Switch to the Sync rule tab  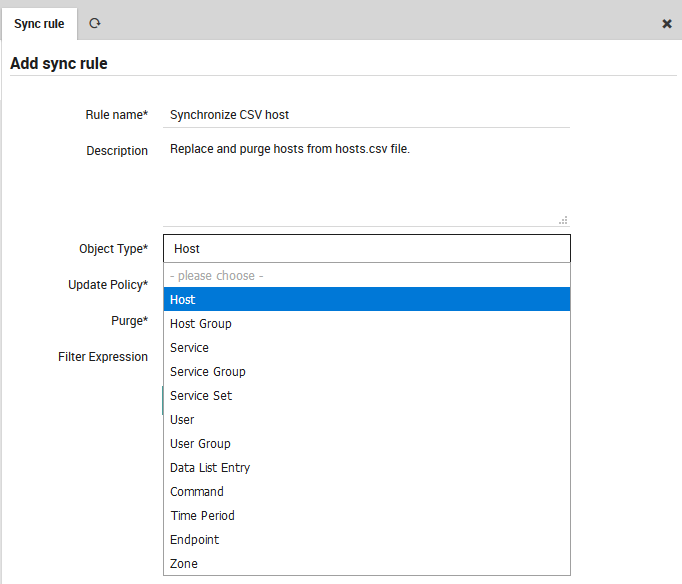[39, 23]
